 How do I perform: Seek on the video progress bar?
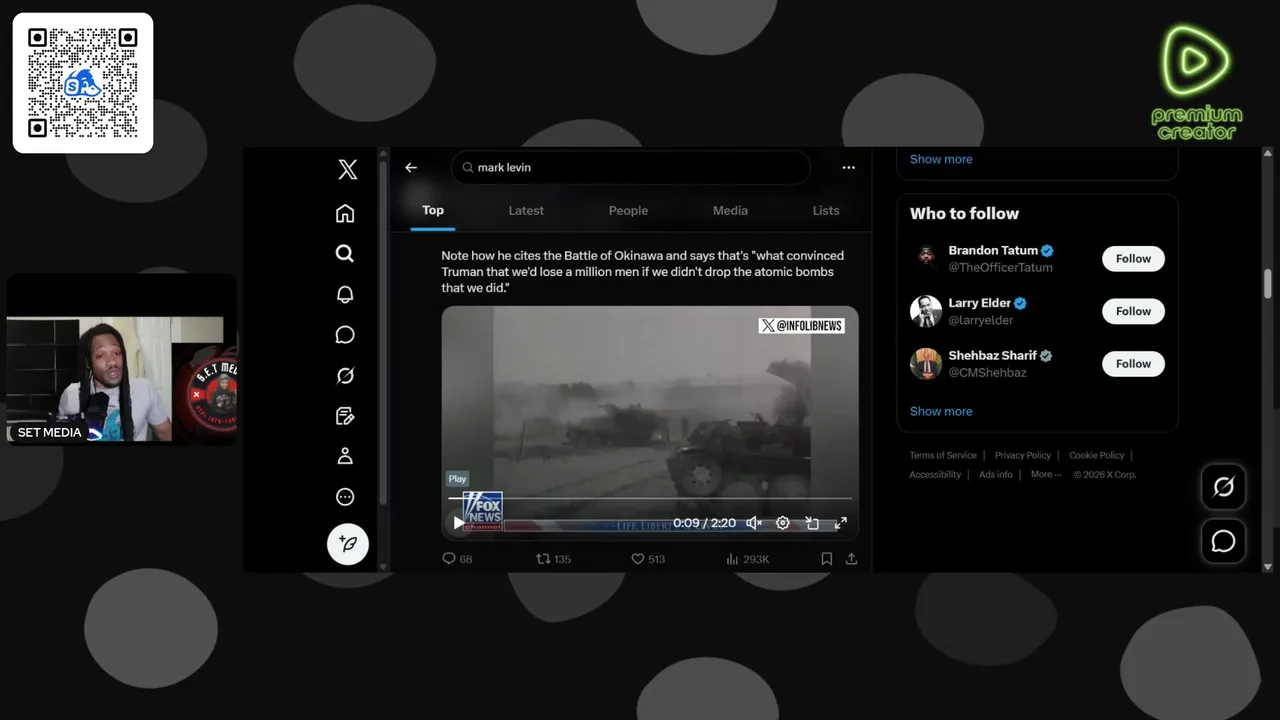650,498
